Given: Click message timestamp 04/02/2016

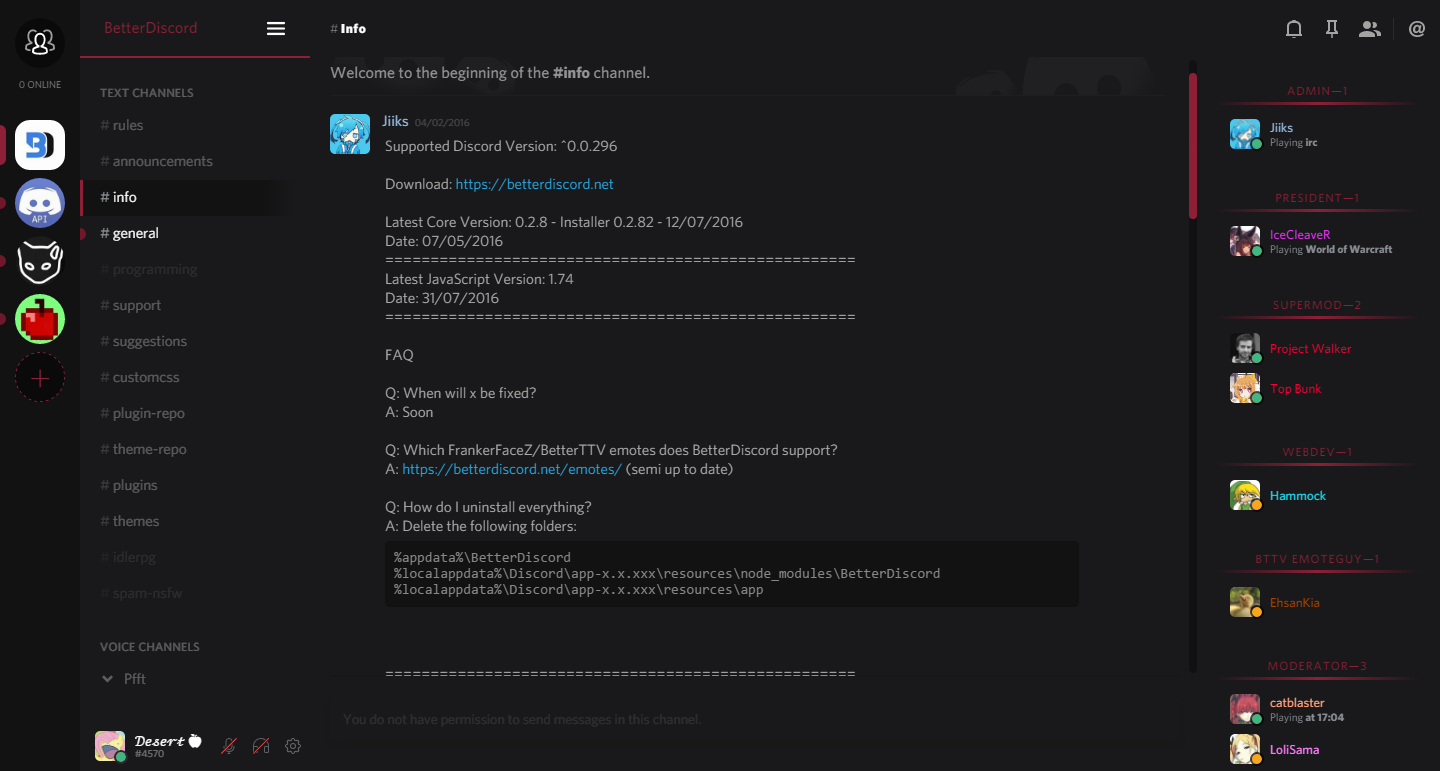Looking at the screenshot, I should [442, 123].
